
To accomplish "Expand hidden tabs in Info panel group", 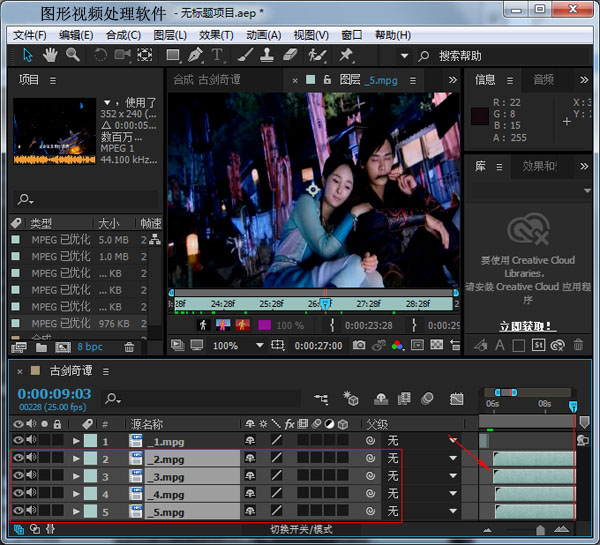I will coord(584,80).
